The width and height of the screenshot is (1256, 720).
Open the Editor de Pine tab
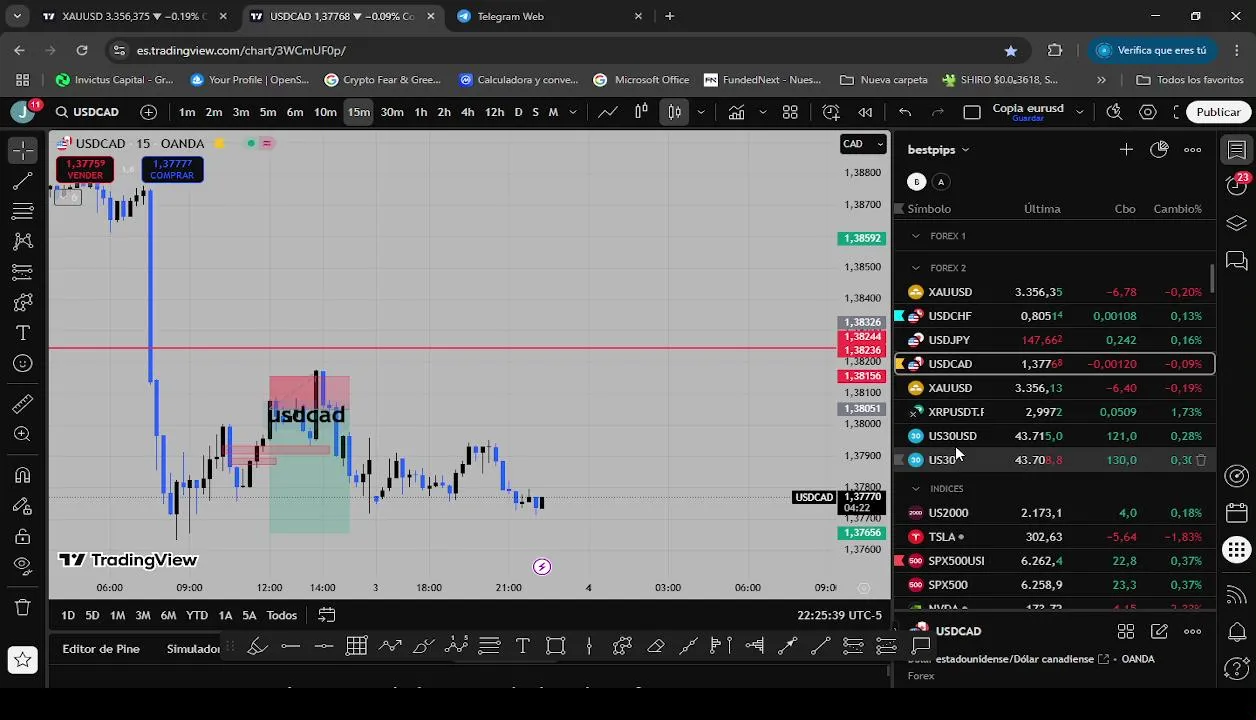click(x=101, y=649)
